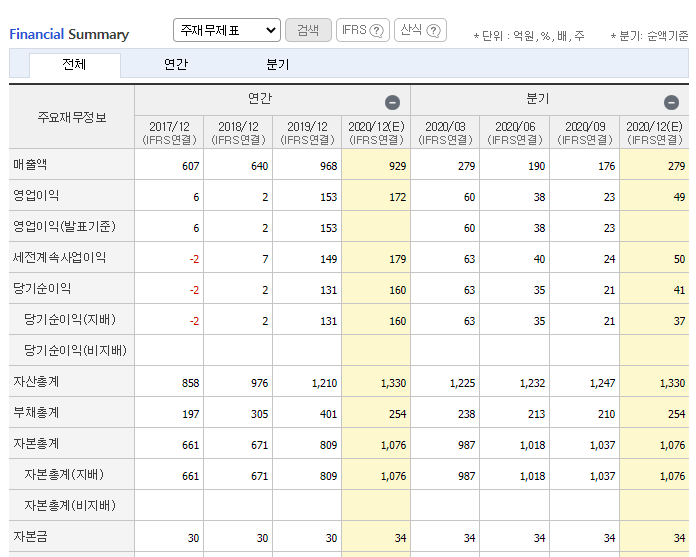The width and height of the screenshot is (696, 557).
Task: Select the annual 2020/12(E) column header
Action: click(376, 133)
